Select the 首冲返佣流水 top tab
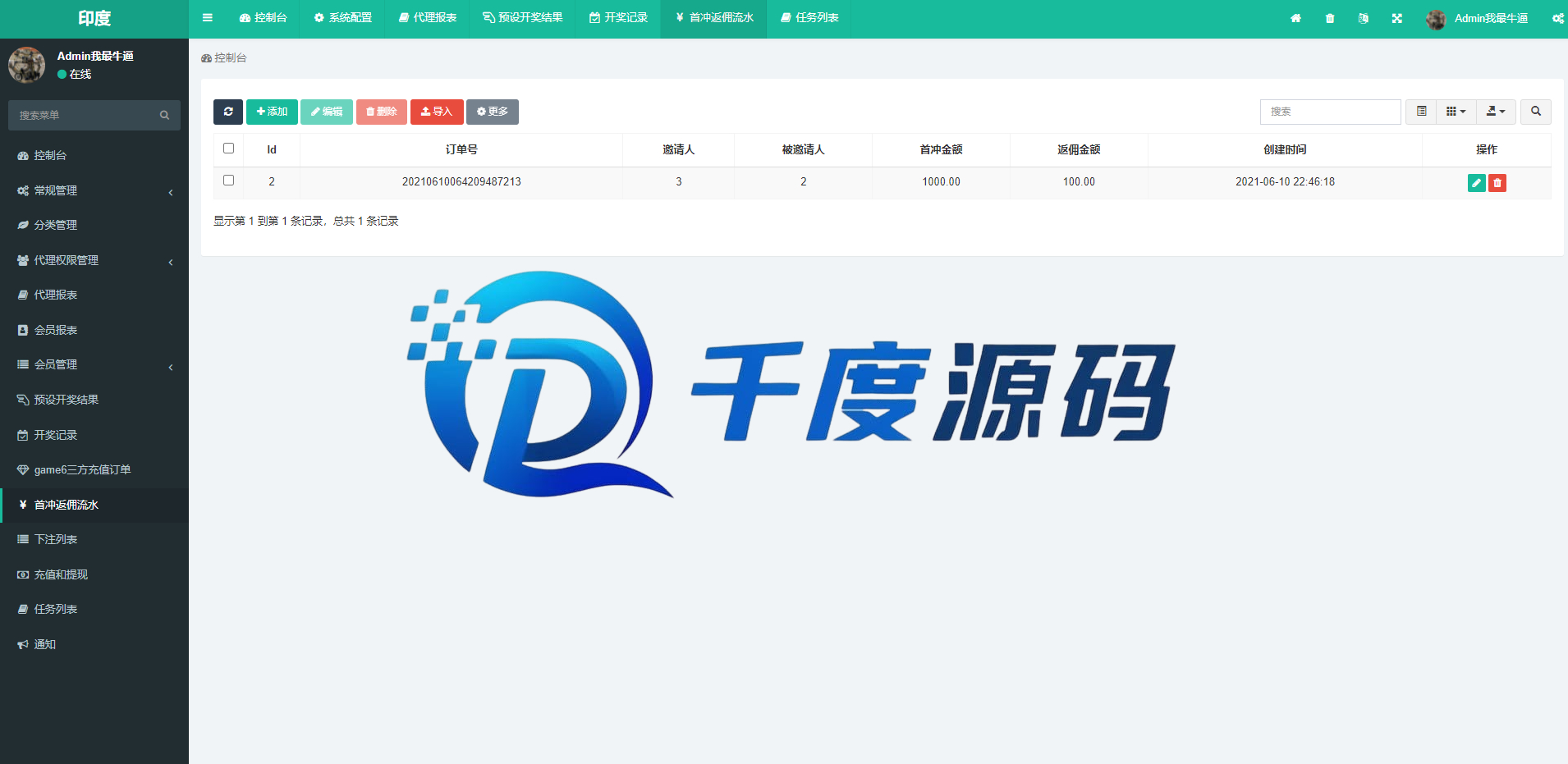 click(714, 18)
